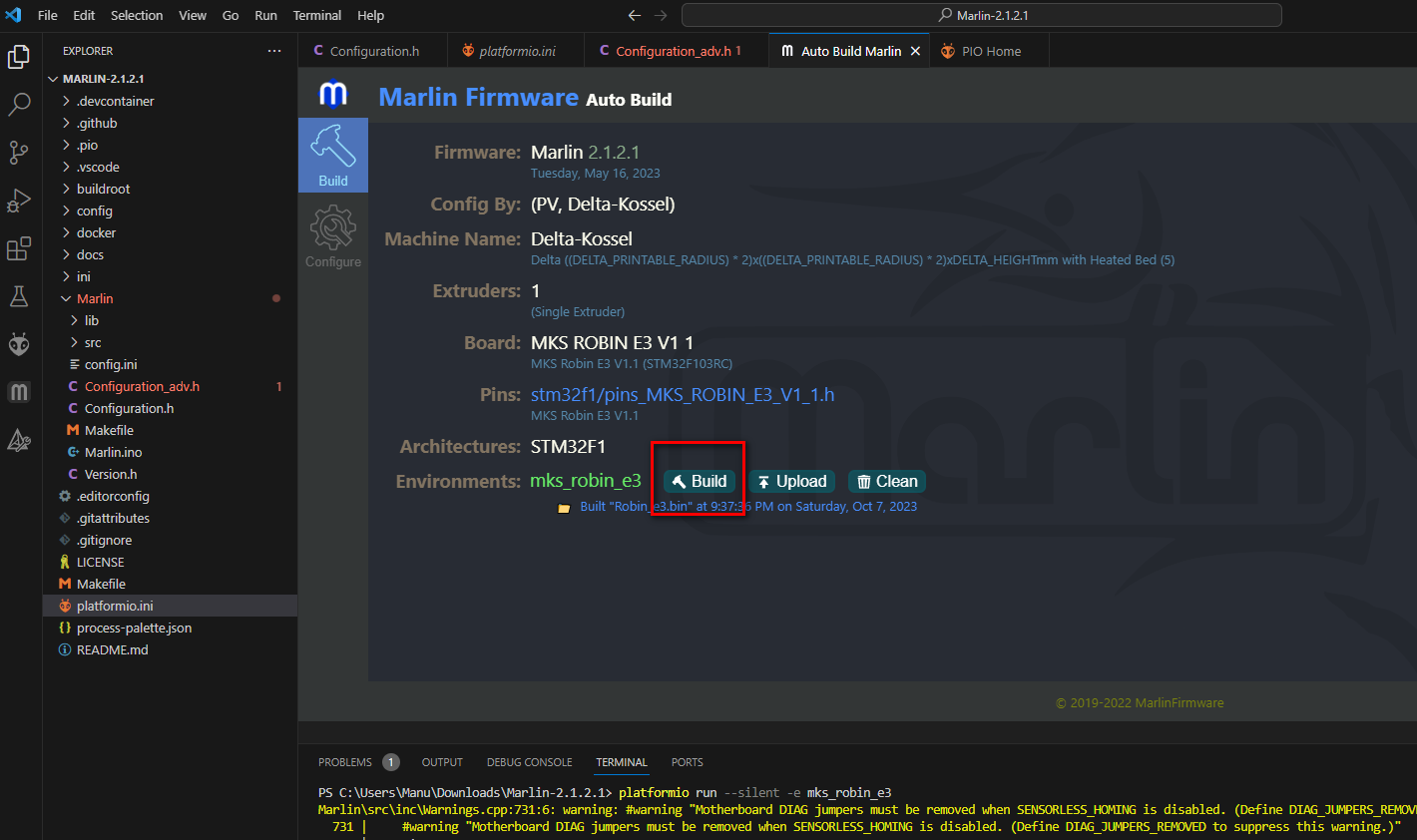Viewport: 1417px width, 840px height.
Task: Open Source Control view
Action: [19, 152]
